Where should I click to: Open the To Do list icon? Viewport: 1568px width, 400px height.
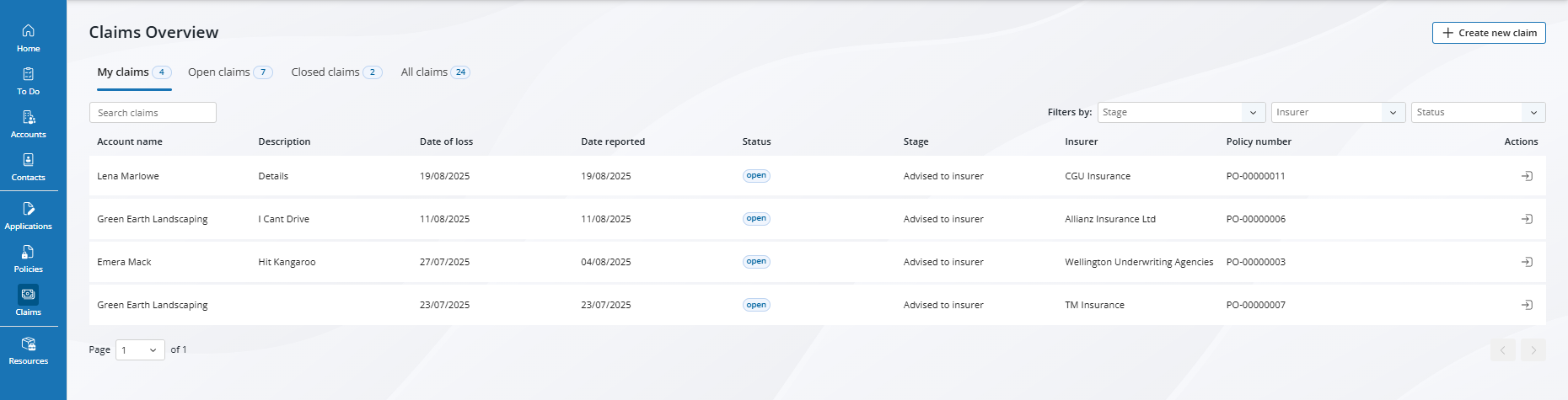28,74
